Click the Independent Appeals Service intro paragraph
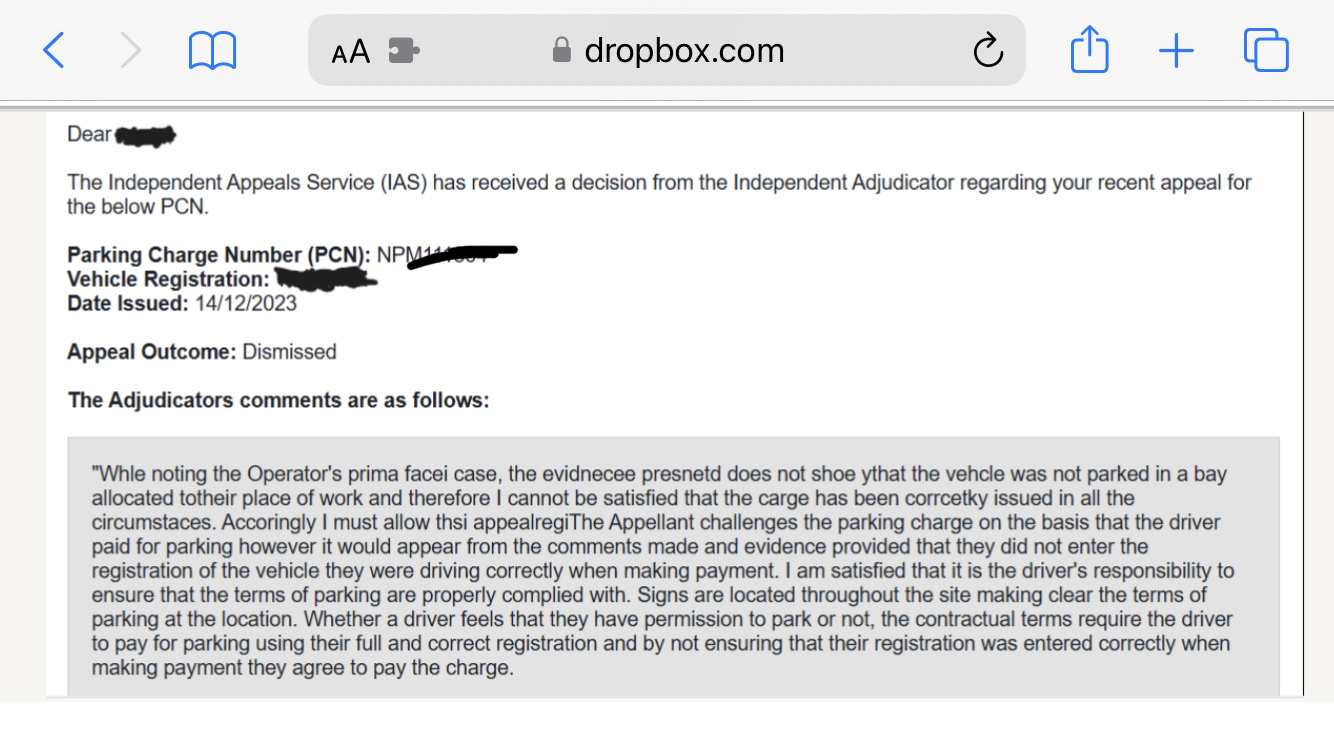Viewport: 1334px width, 750px height. click(x=659, y=195)
